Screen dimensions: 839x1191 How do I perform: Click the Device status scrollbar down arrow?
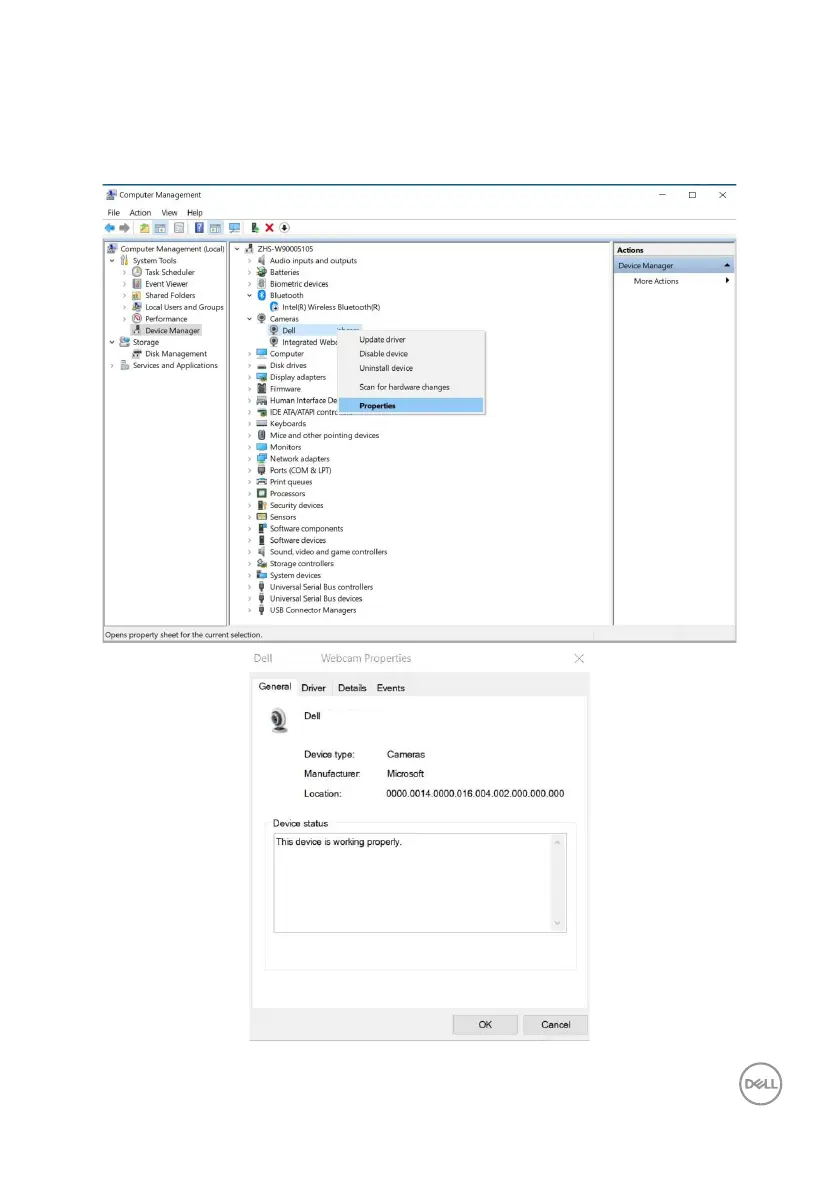[557, 924]
